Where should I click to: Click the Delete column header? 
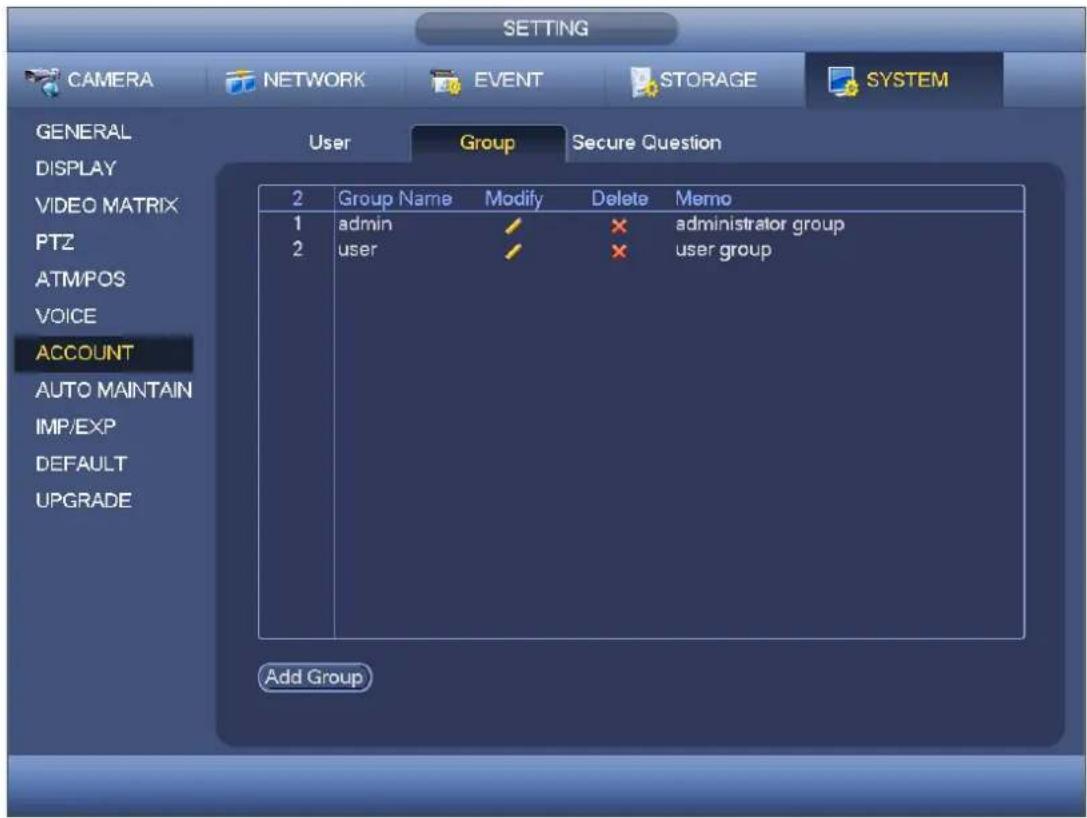click(x=620, y=199)
